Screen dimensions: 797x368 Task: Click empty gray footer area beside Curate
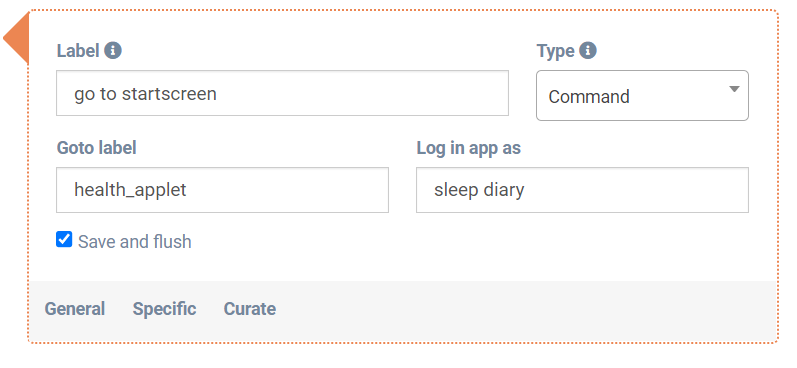pyautogui.click(x=524, y=309)
